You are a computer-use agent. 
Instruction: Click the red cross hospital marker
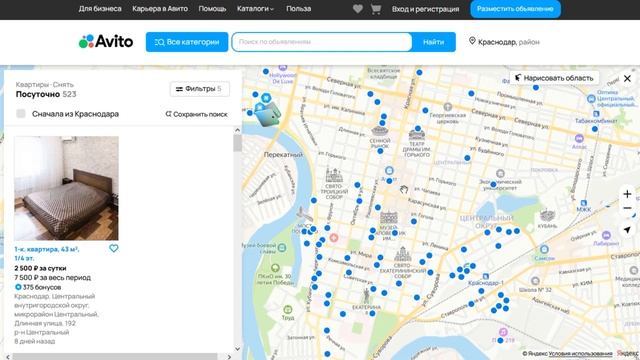(334, 238)
